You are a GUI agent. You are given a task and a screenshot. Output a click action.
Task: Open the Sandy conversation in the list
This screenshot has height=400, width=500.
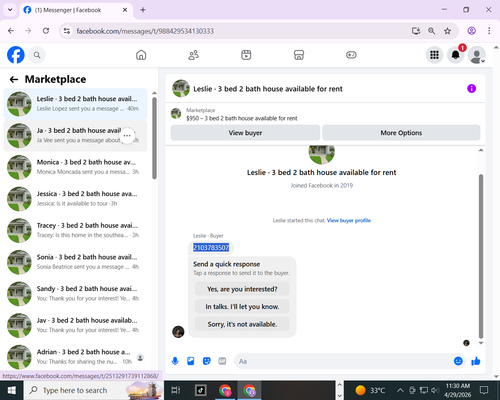pos(75,294)
